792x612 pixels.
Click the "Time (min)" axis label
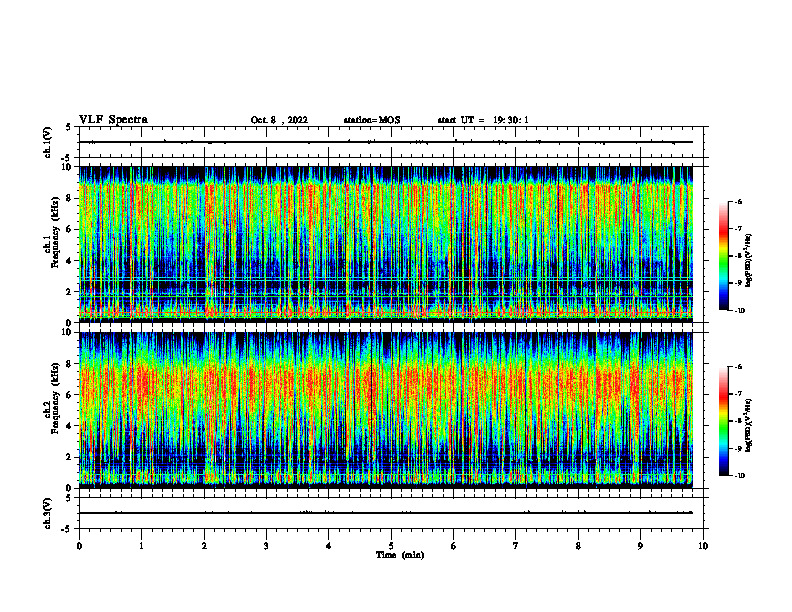(x=400, y=555)
